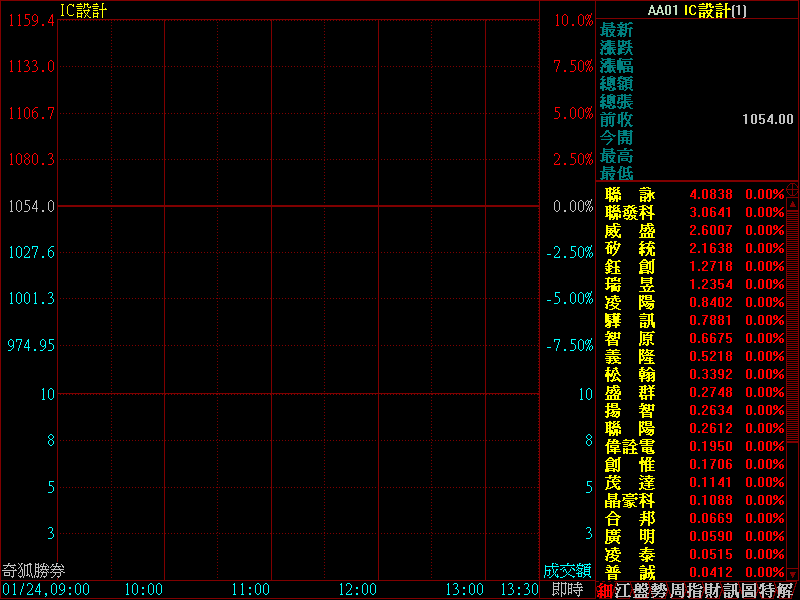This screenshot has height=600, width=800.
Task: Click the 晶豪科 row
Action: [x=630, y=500]
